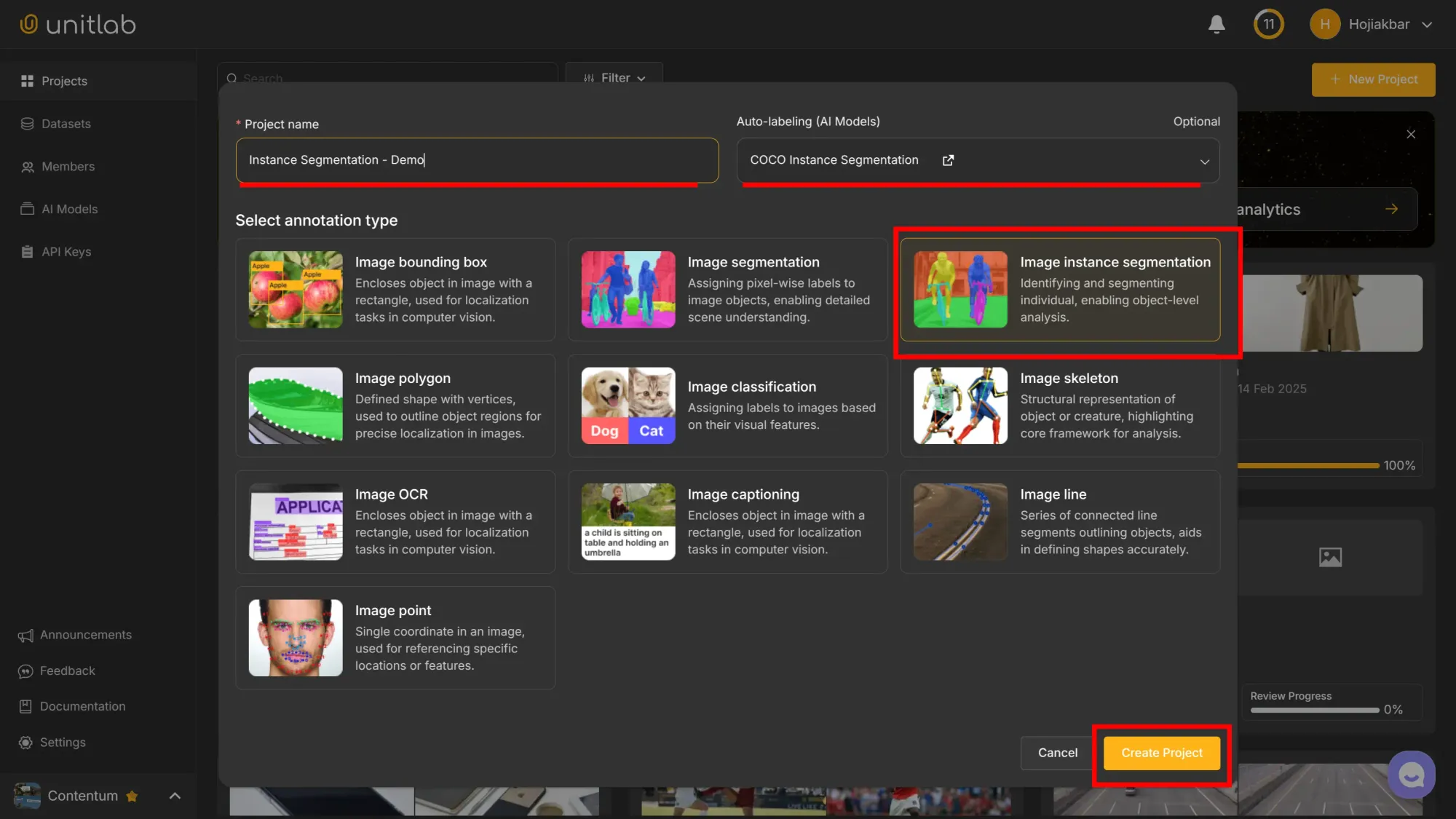Select the AI Models sidebar icon

click(x=28, y=209)
